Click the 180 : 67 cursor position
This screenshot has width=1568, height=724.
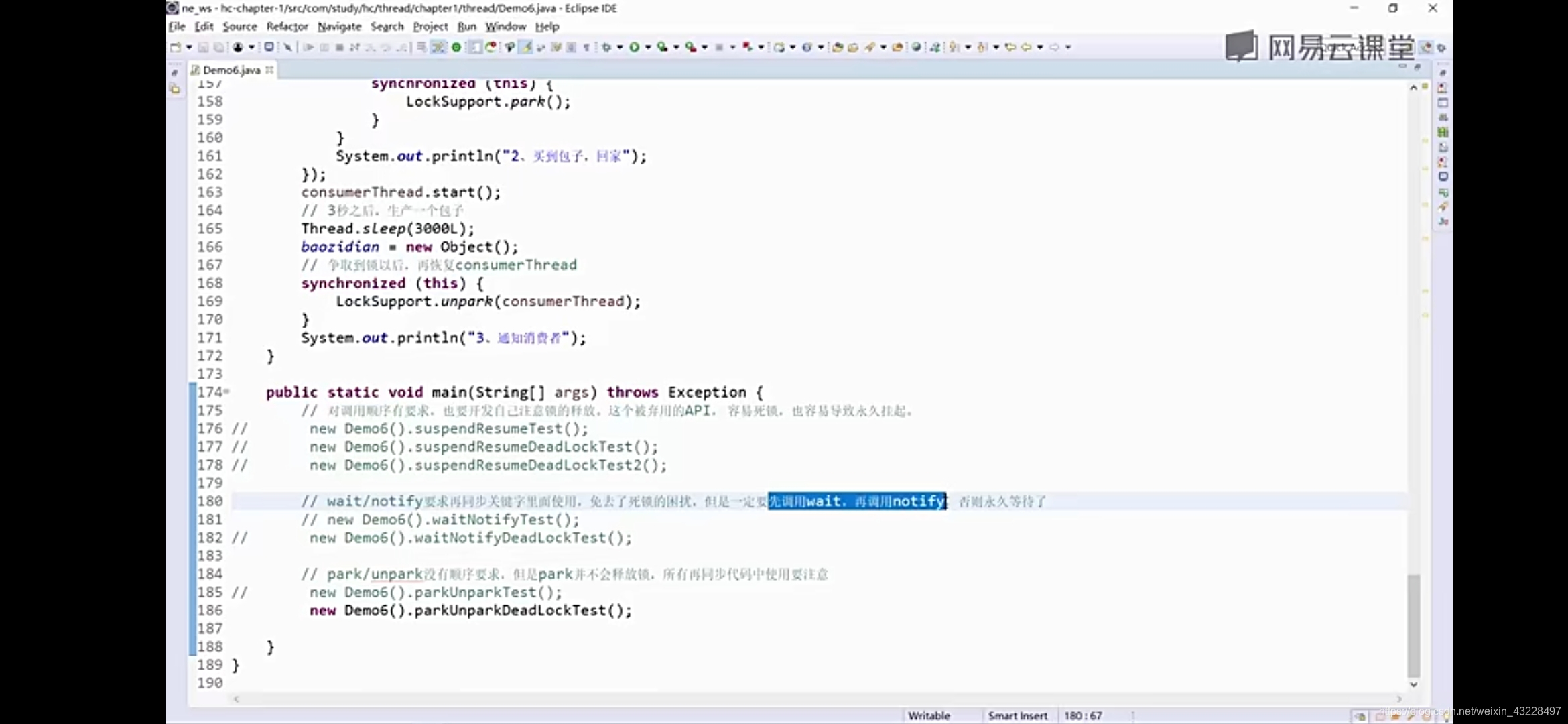1083,715
